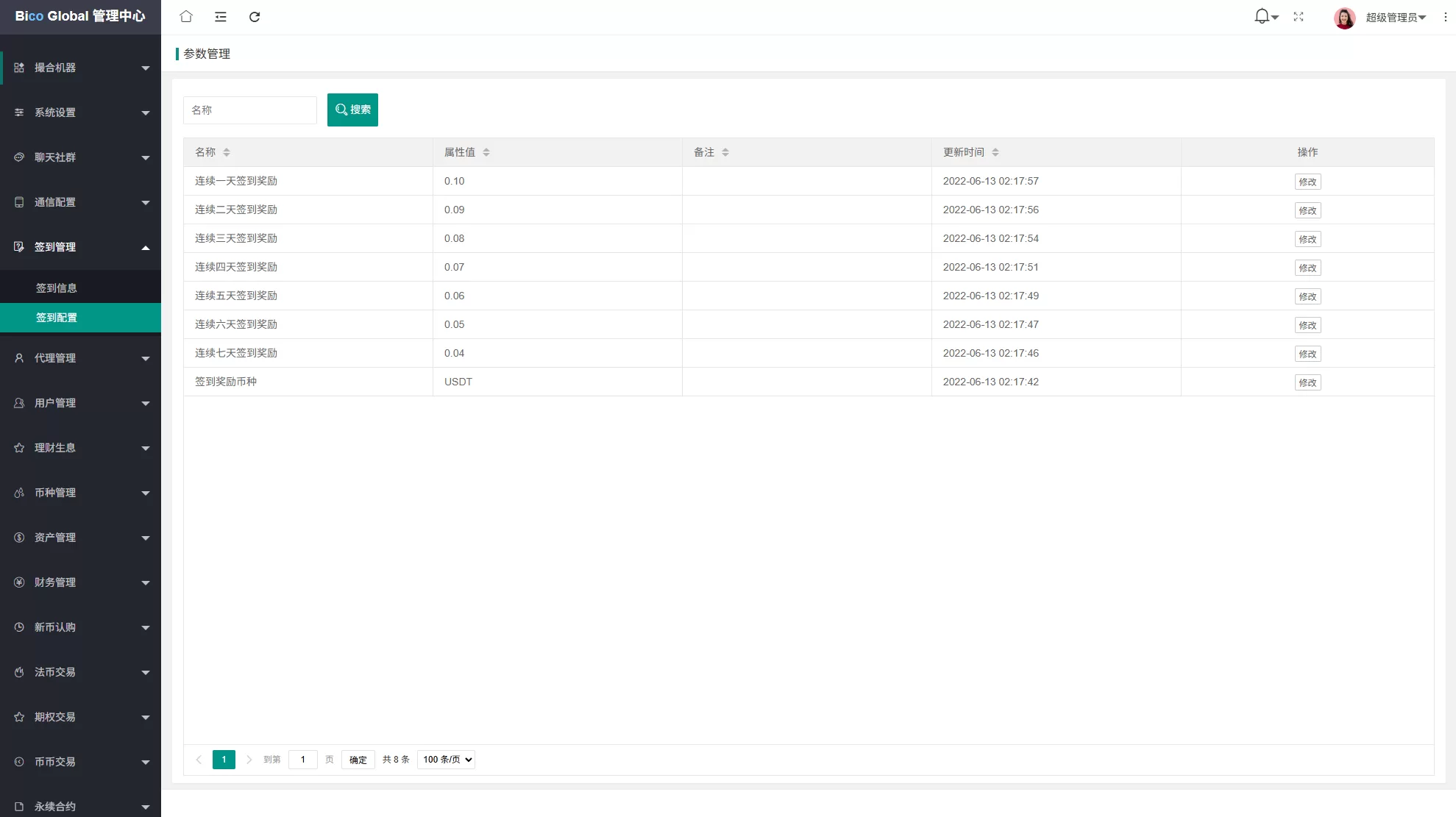Image resolution: width=1456 pixels, height=817 pixels.
Task: Open the 超级管理员 user dropdown
Action: [1395, 17]
